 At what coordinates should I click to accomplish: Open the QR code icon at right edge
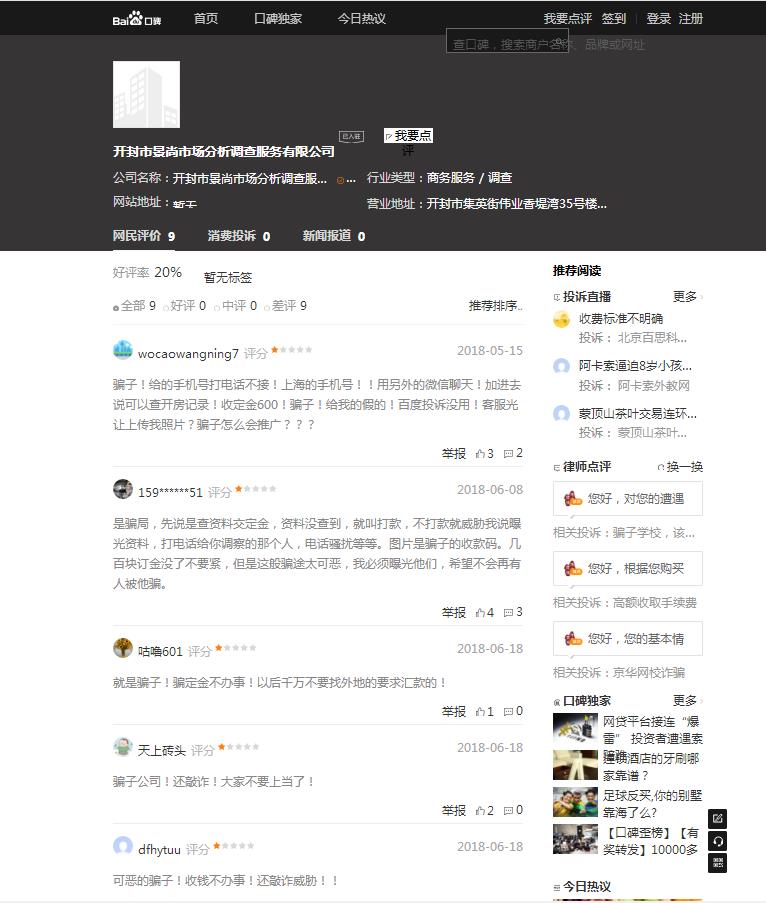[718, 863]
